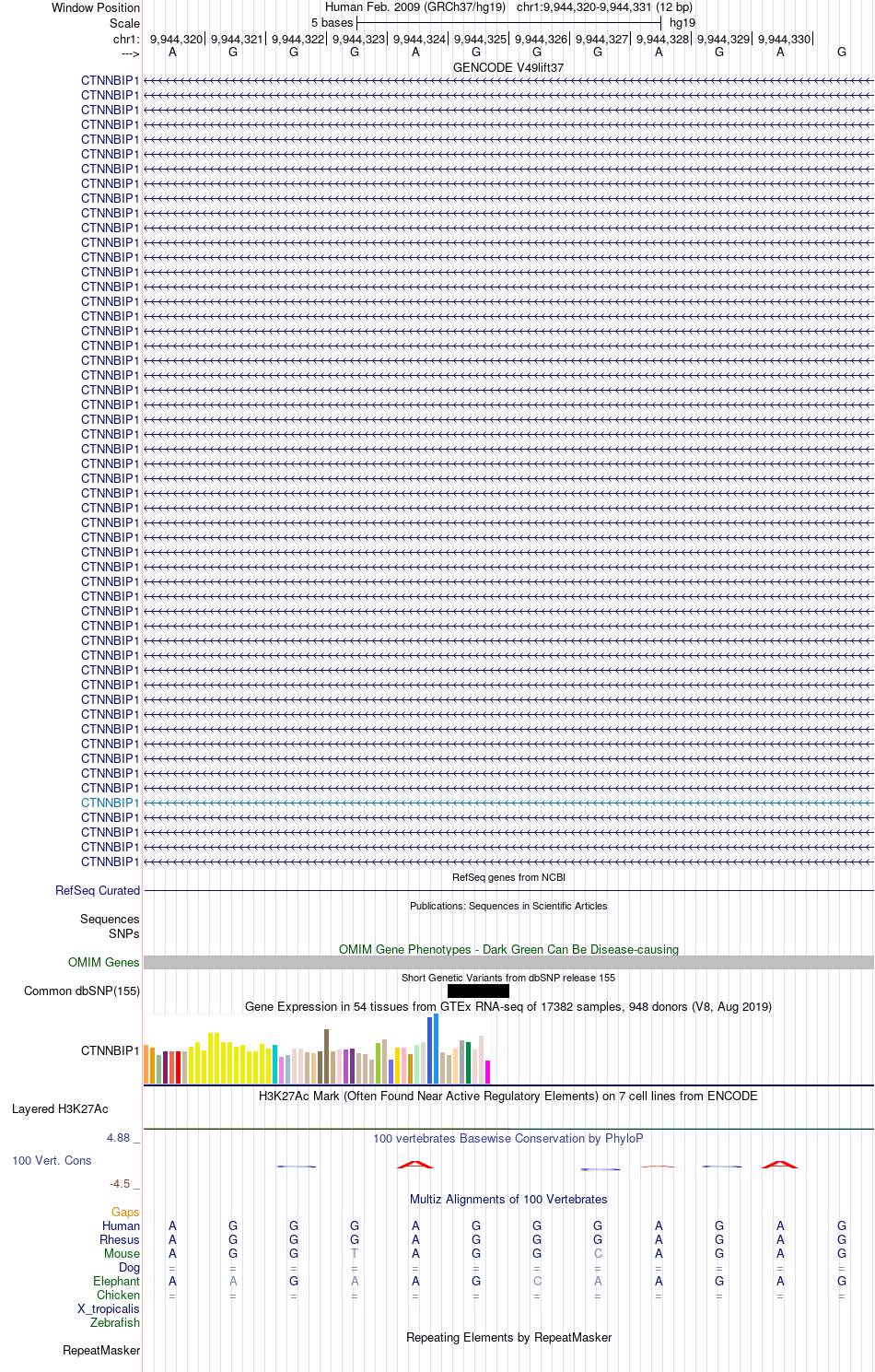Image resolution: width=875 pixels, height=1372 pixels.
Task: Click the 9,944,320 coordinate on ruler
Action: (x=176, y=39)
